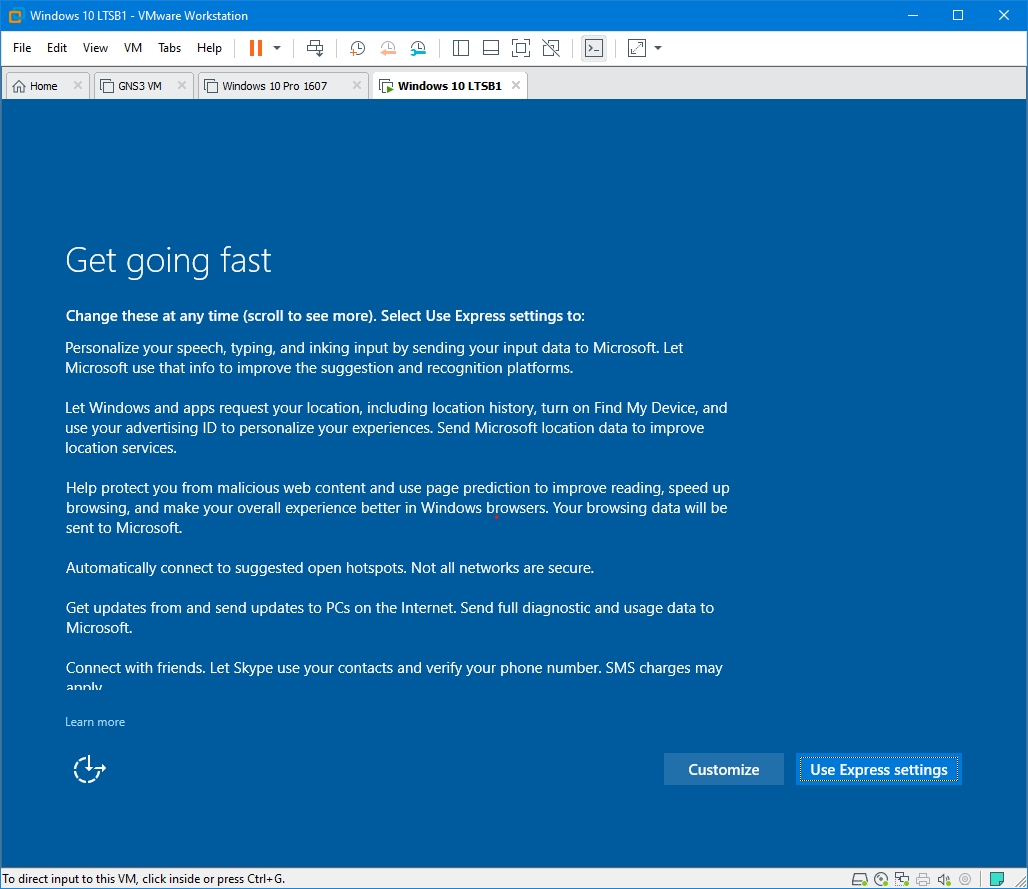
Task: Choose Use Express settings
Action: [879, 769]
